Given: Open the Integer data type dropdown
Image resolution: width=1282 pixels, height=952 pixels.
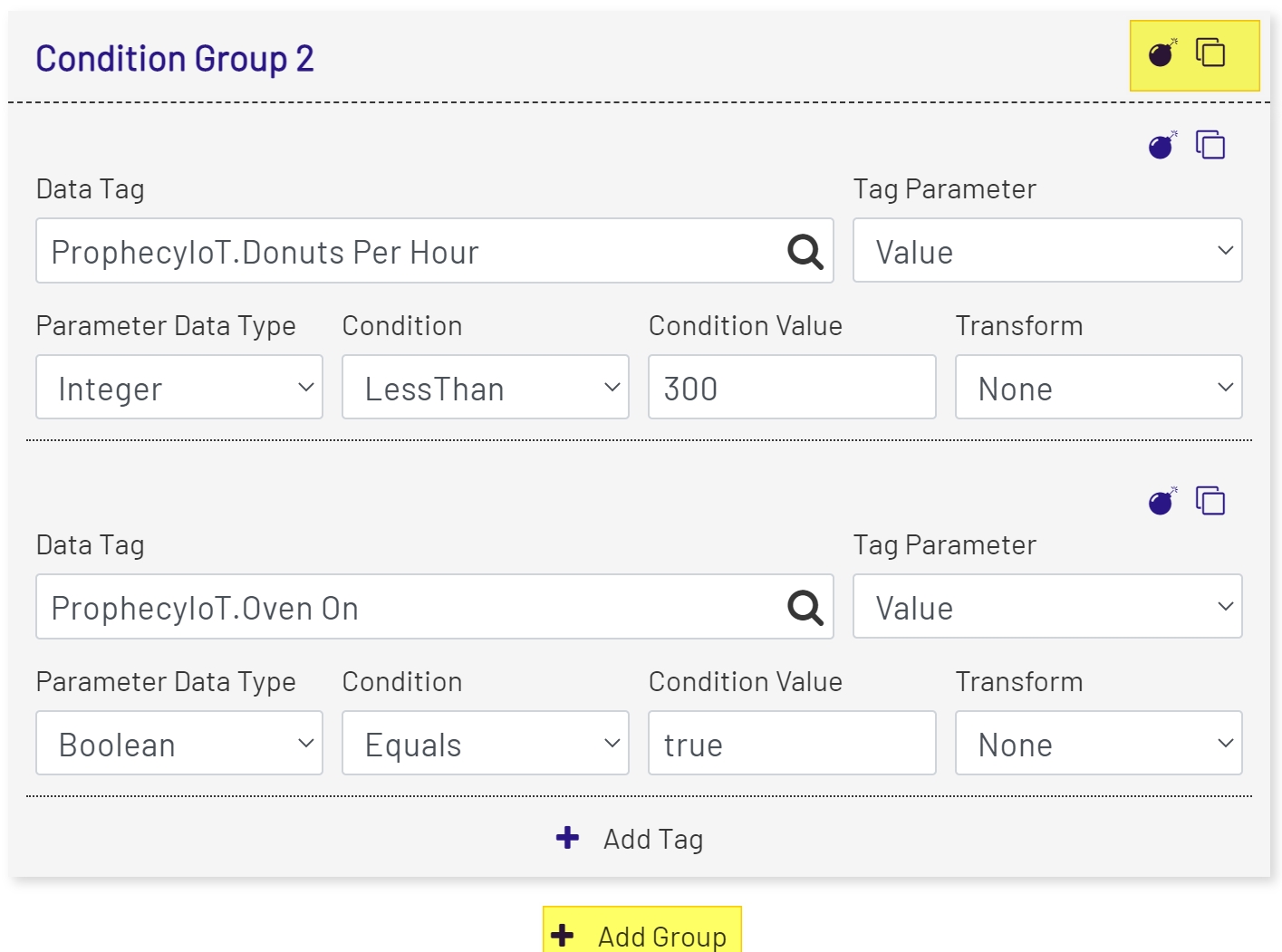Looking at the screenshot, I should (x=178, y=388).
